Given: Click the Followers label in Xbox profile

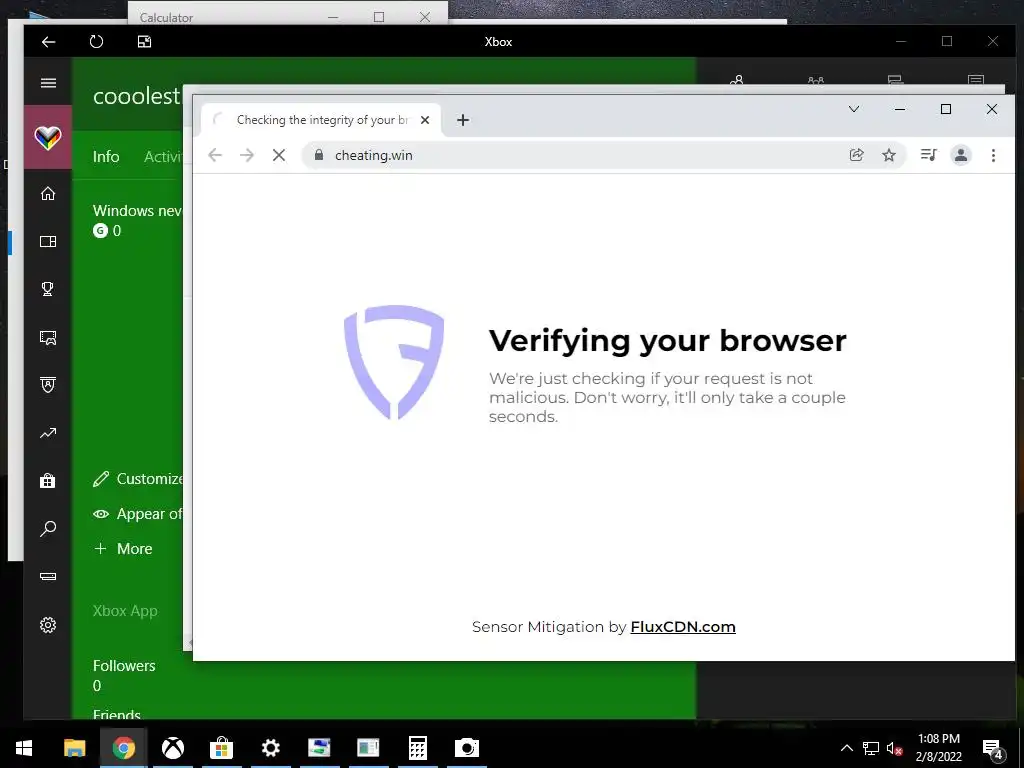Looking at the screenshot, I should pyautogui.click(x=124, y=665).
